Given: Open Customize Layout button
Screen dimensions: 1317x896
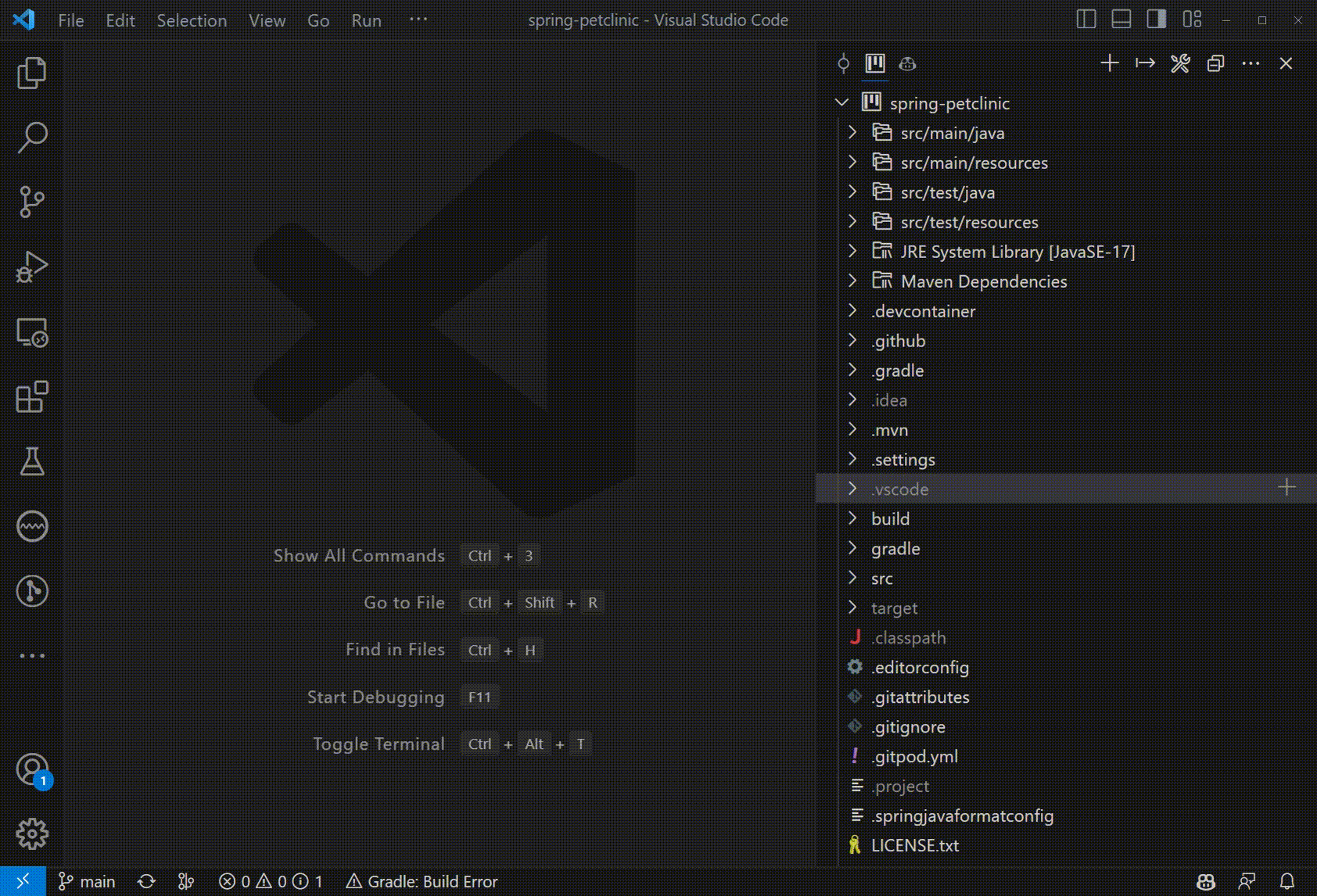Looking at the screenshot, I should [1192, 20].
